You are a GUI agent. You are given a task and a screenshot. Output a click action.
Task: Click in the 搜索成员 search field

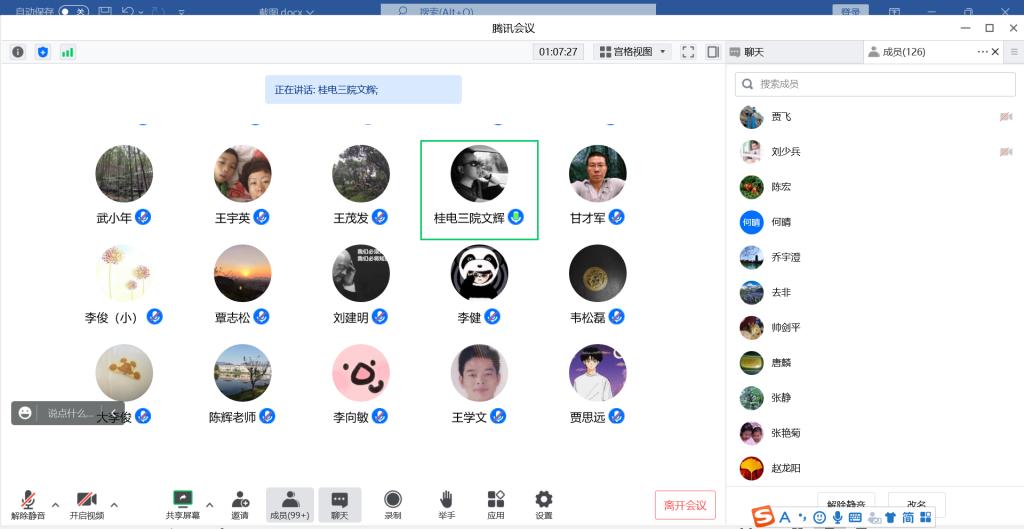point(875,84)
